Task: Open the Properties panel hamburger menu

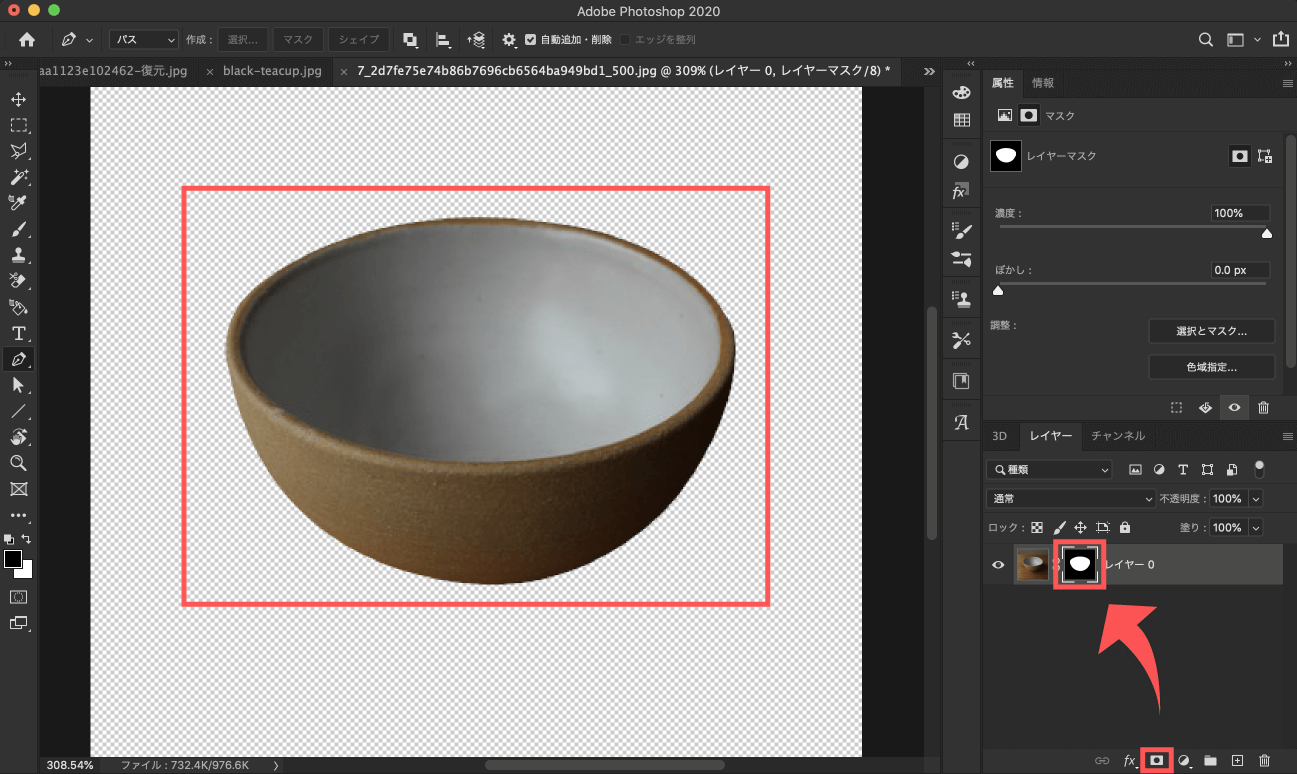Action: (x=1288, y=83)
